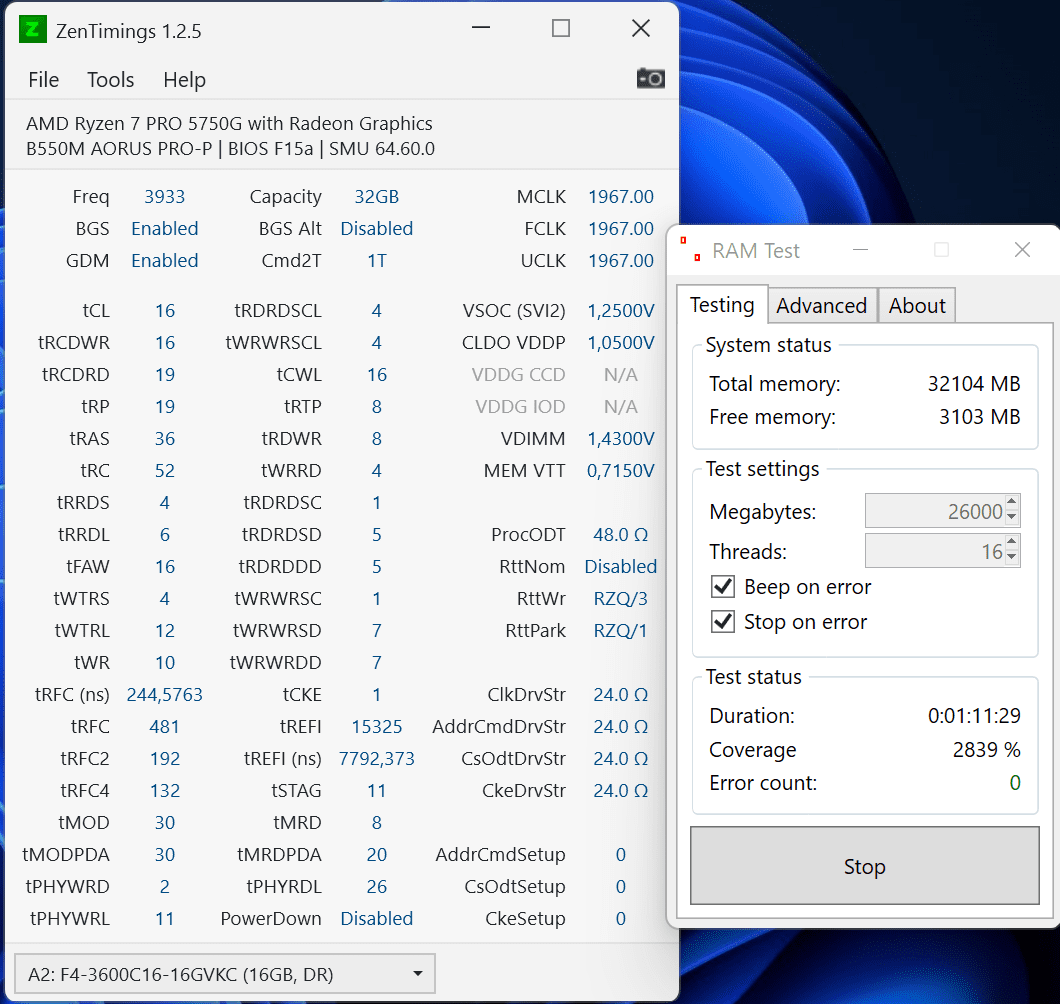Click the Free memory value 3103 MB
Screen dimensions: 1060x1004
click(980, 417)
